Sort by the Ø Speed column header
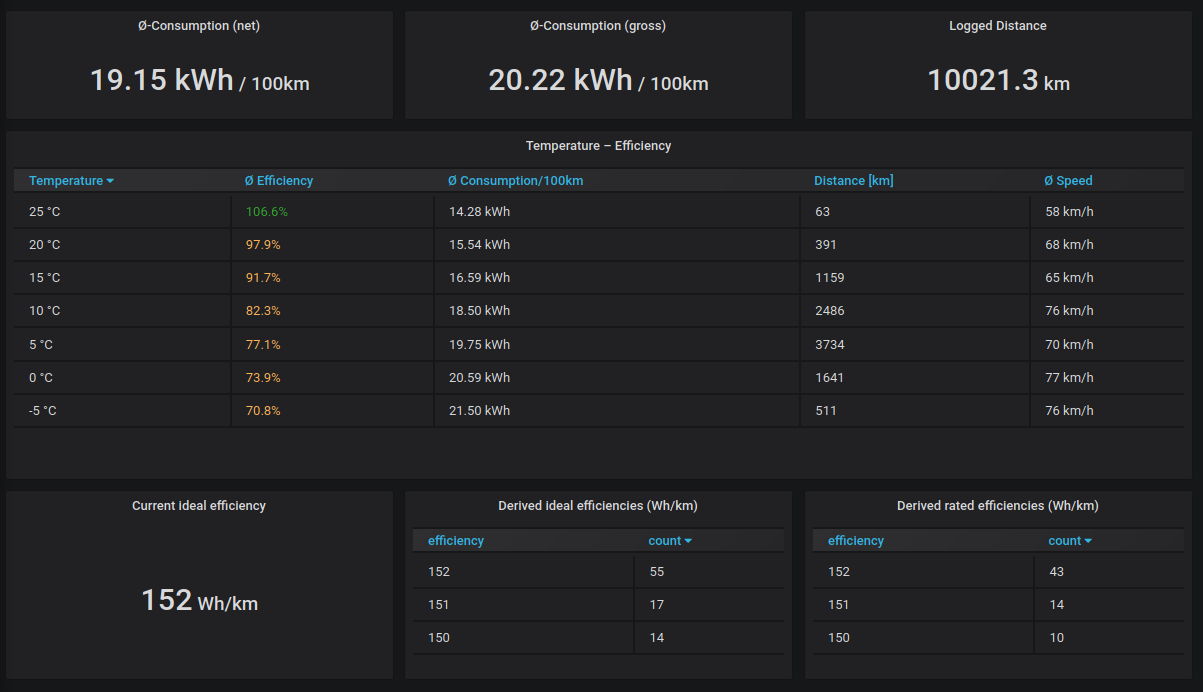The image size is (1203, 692). pos(1068,181)
